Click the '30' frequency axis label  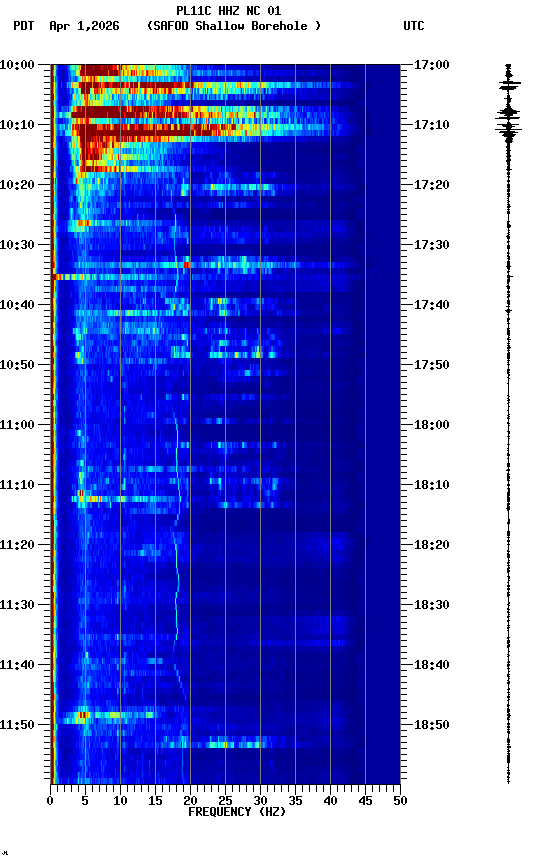click(x=260, y=801)
